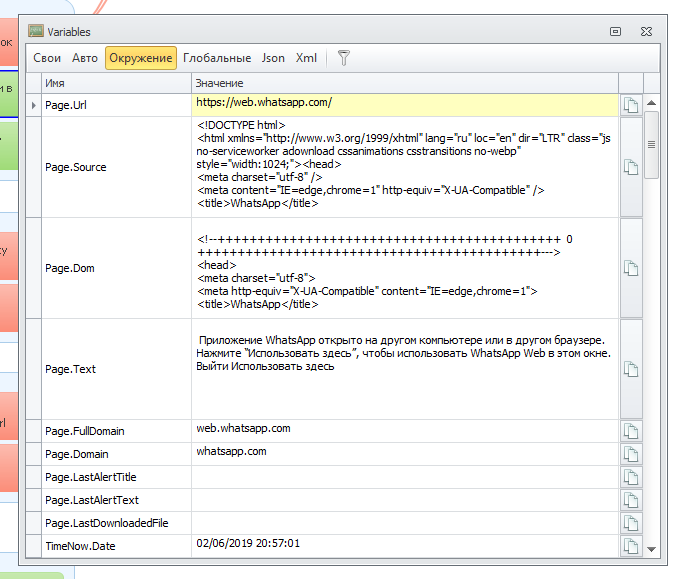This screenshot has height=579, width=689.
Task: Copy the Page.LastAlertTitle value
Action: [631, 477]
